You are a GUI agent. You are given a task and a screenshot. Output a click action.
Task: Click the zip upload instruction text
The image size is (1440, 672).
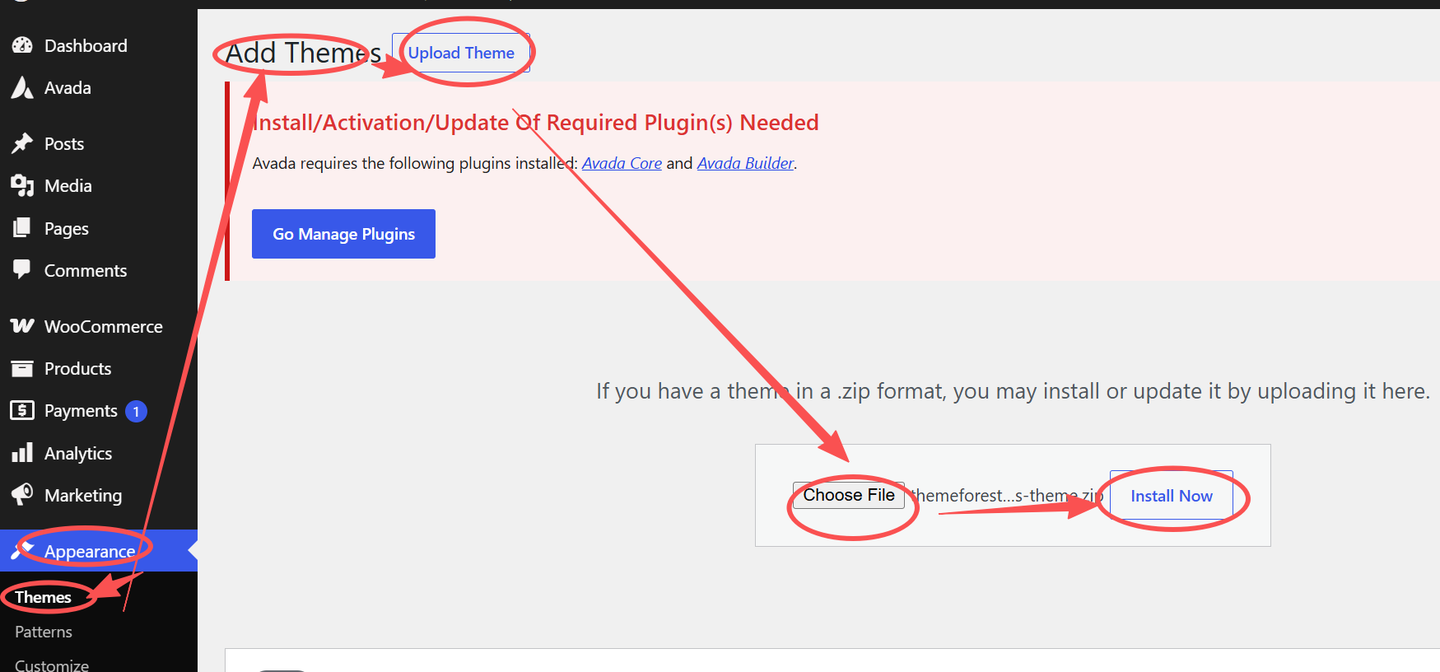[1013, 391]
